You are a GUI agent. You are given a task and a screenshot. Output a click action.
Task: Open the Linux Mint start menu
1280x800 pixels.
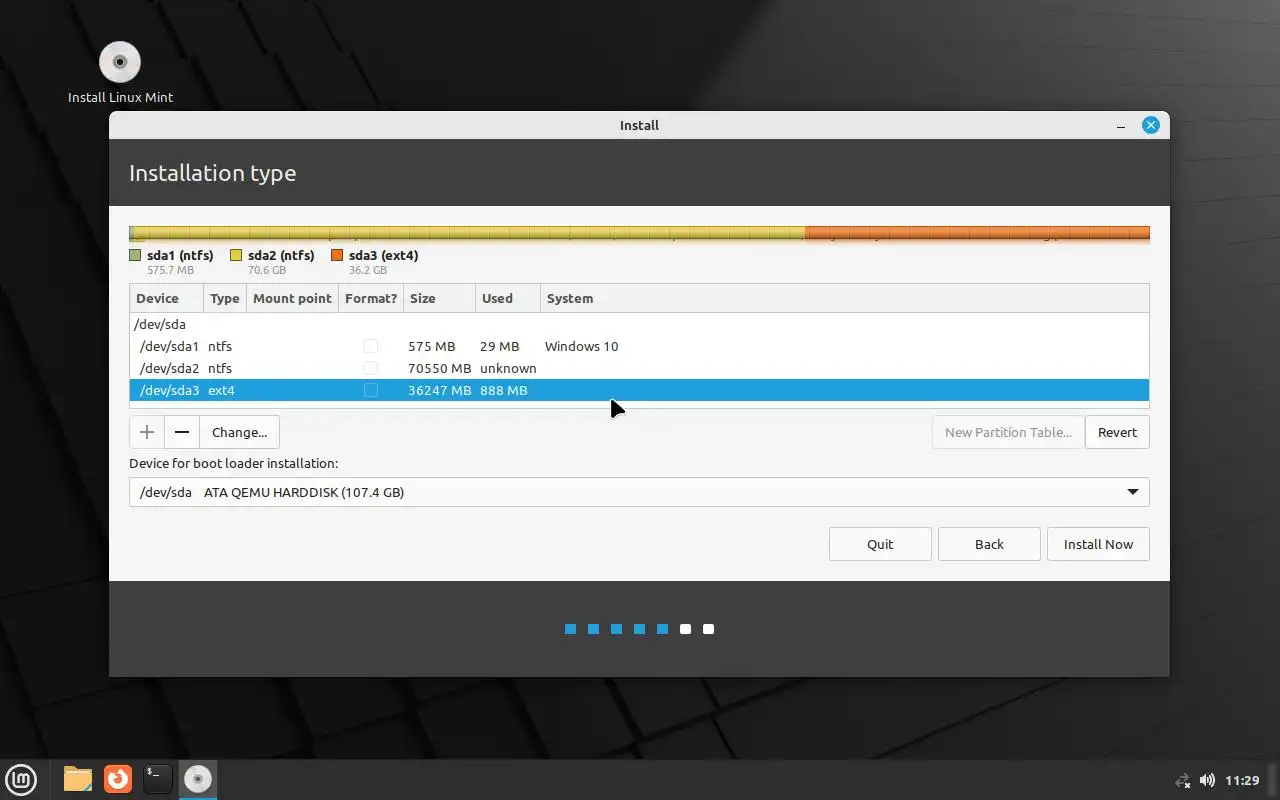(21, 779)
